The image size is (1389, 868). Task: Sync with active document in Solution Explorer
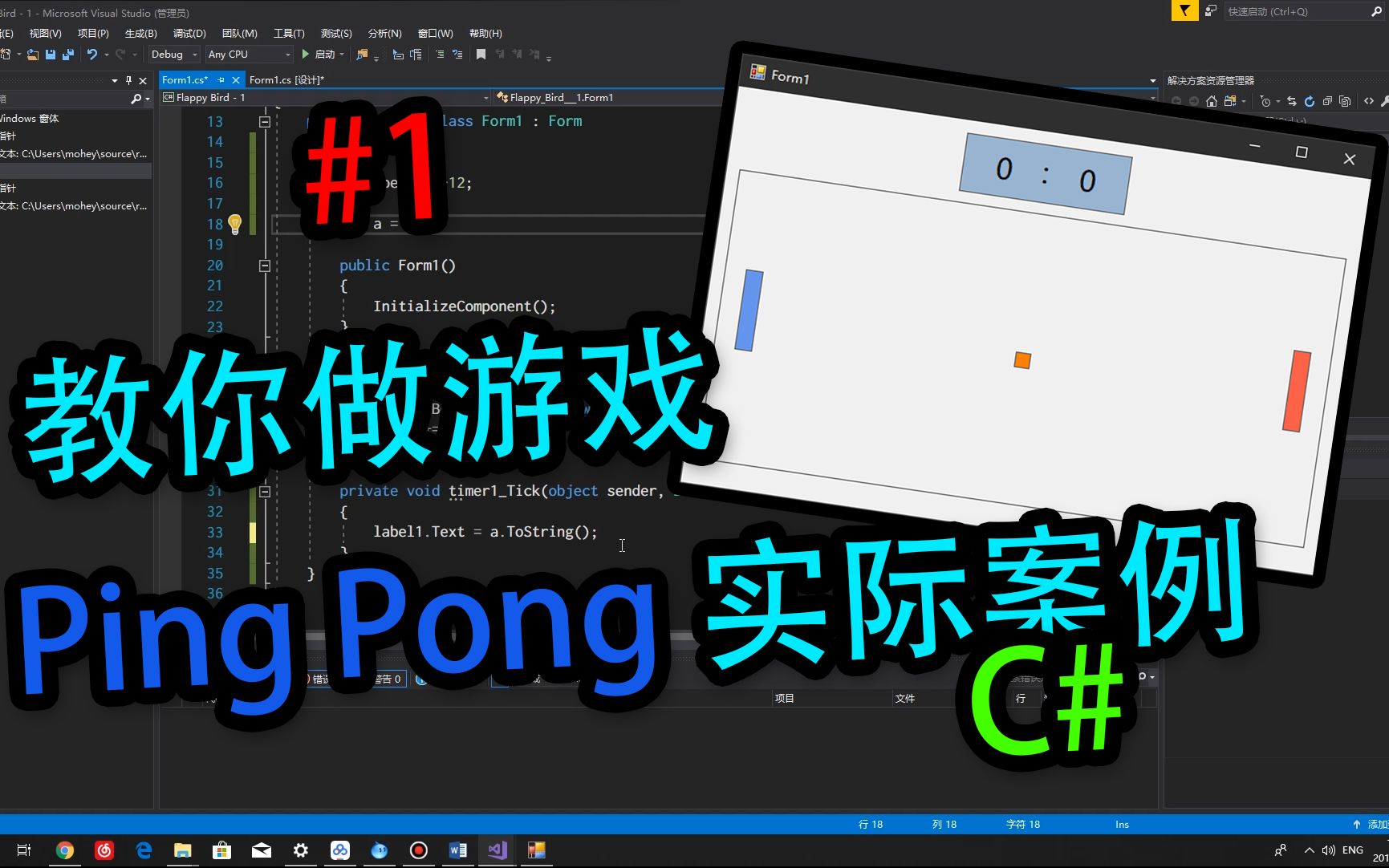(1292, 101)
